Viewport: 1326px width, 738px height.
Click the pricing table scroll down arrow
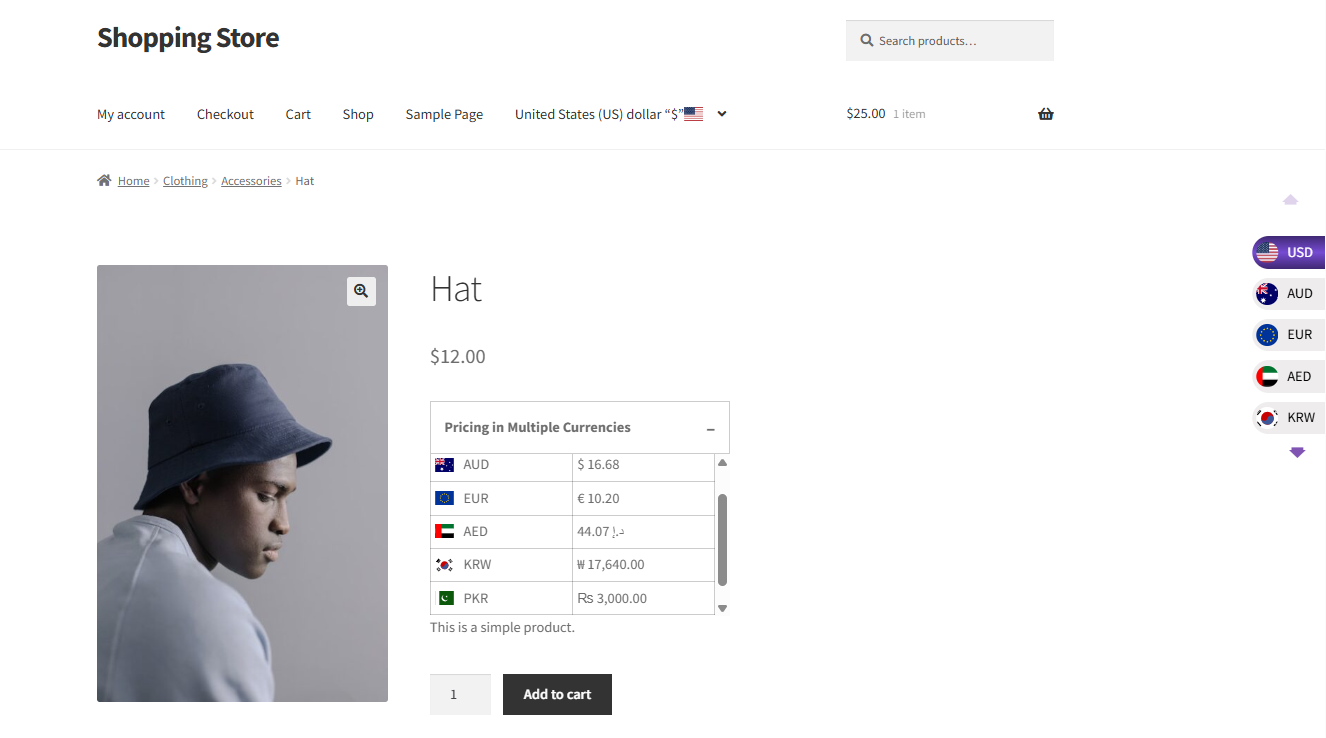pyautogui.click(x=722, y=608)
